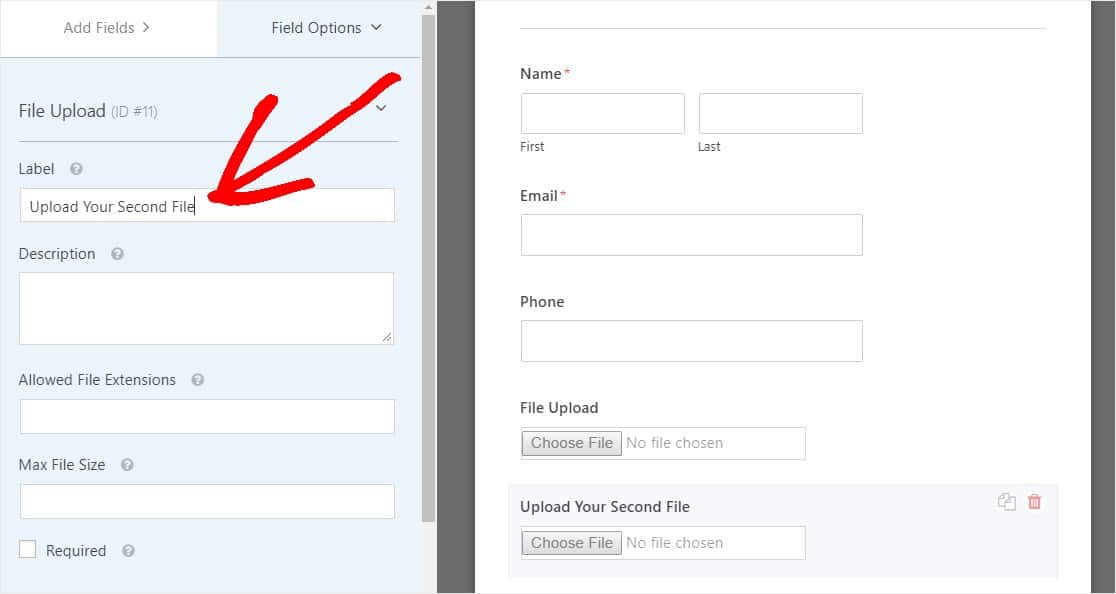
Task: Focus the Label input field
Action: tap(207, 206)
